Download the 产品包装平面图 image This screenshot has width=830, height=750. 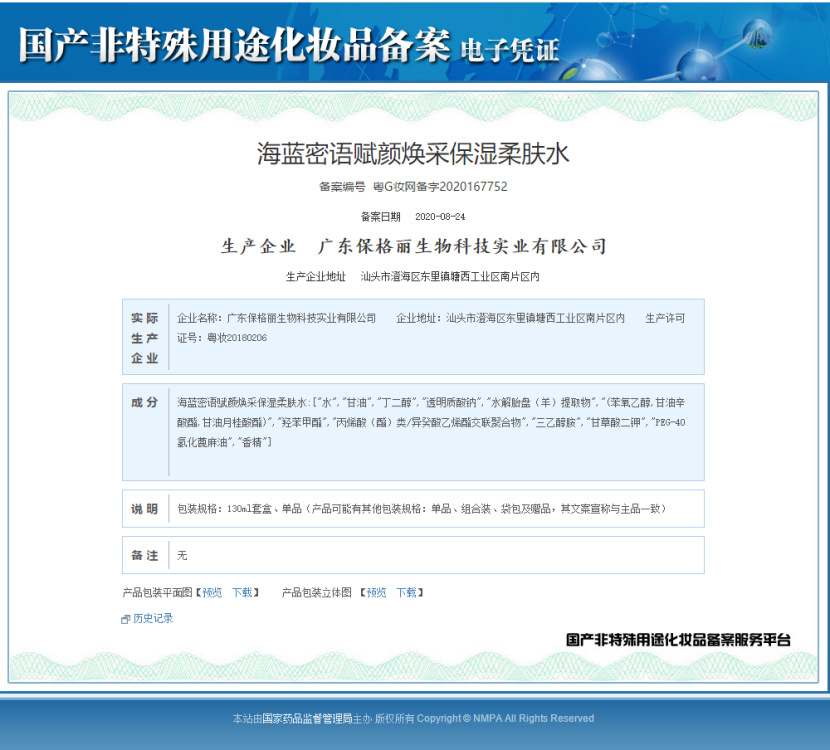coord(242,593)
